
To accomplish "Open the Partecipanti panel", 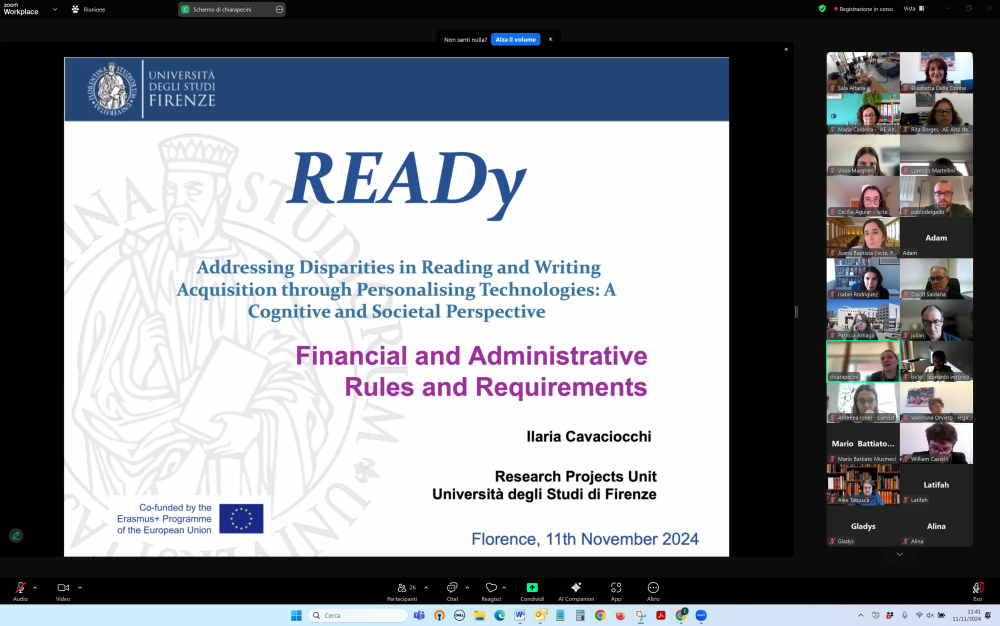I will (x=404, y=590).
